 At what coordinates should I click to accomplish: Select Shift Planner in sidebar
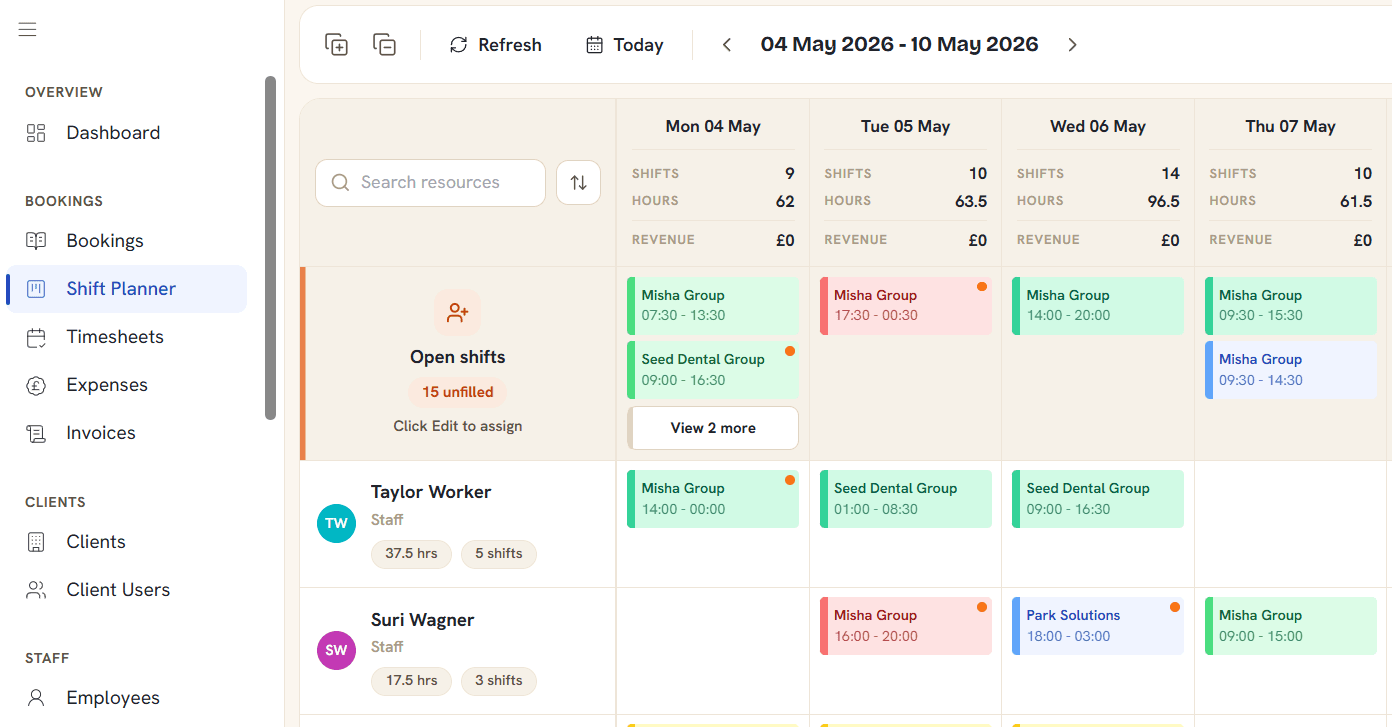coord(126,289)
